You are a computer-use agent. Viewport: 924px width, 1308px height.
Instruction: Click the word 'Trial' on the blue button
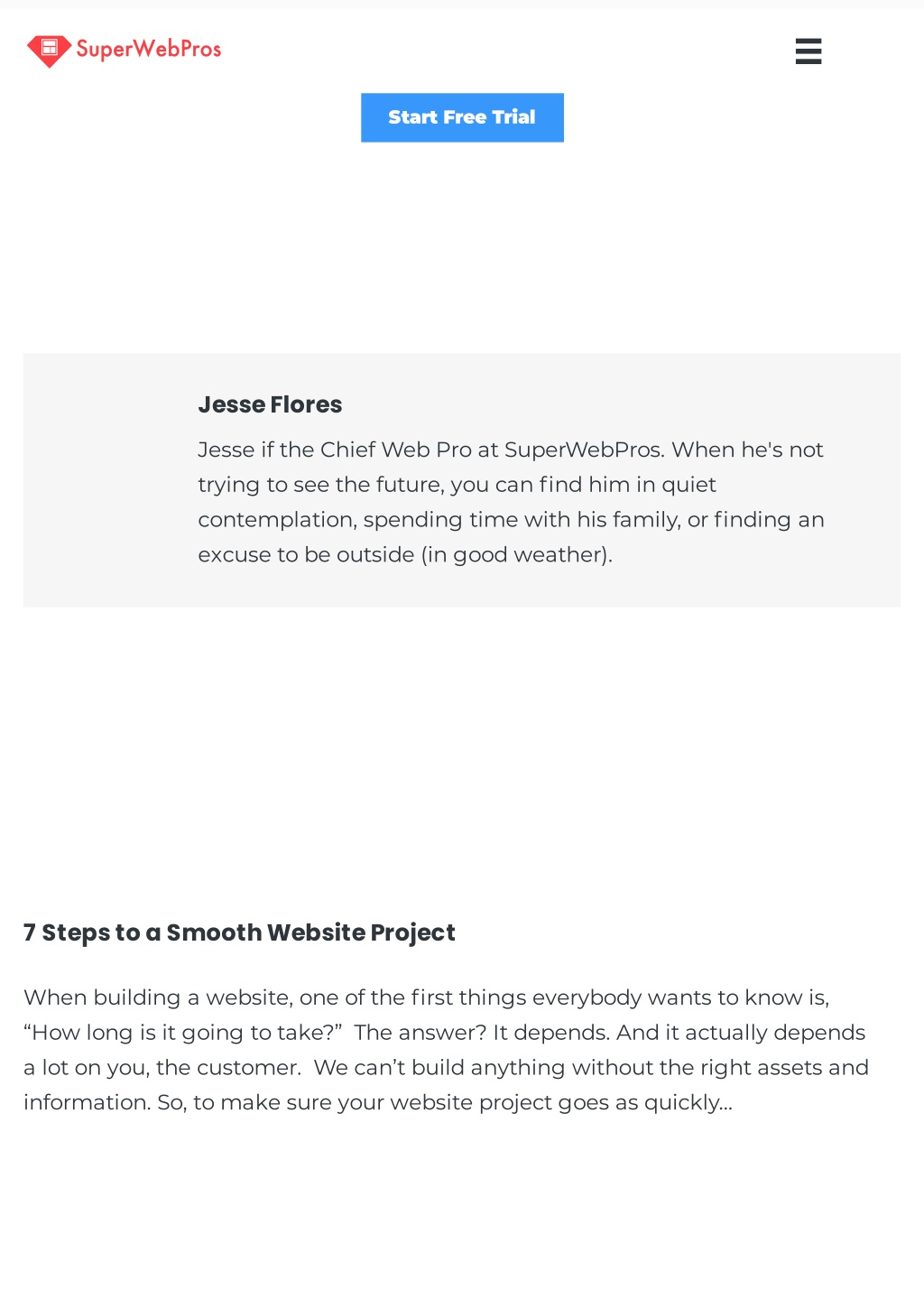[513, 117]
